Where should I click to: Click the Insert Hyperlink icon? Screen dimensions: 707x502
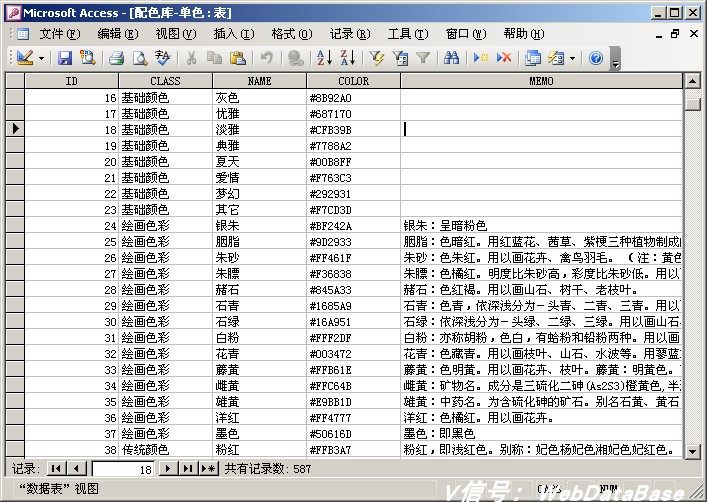coord(295,58)
